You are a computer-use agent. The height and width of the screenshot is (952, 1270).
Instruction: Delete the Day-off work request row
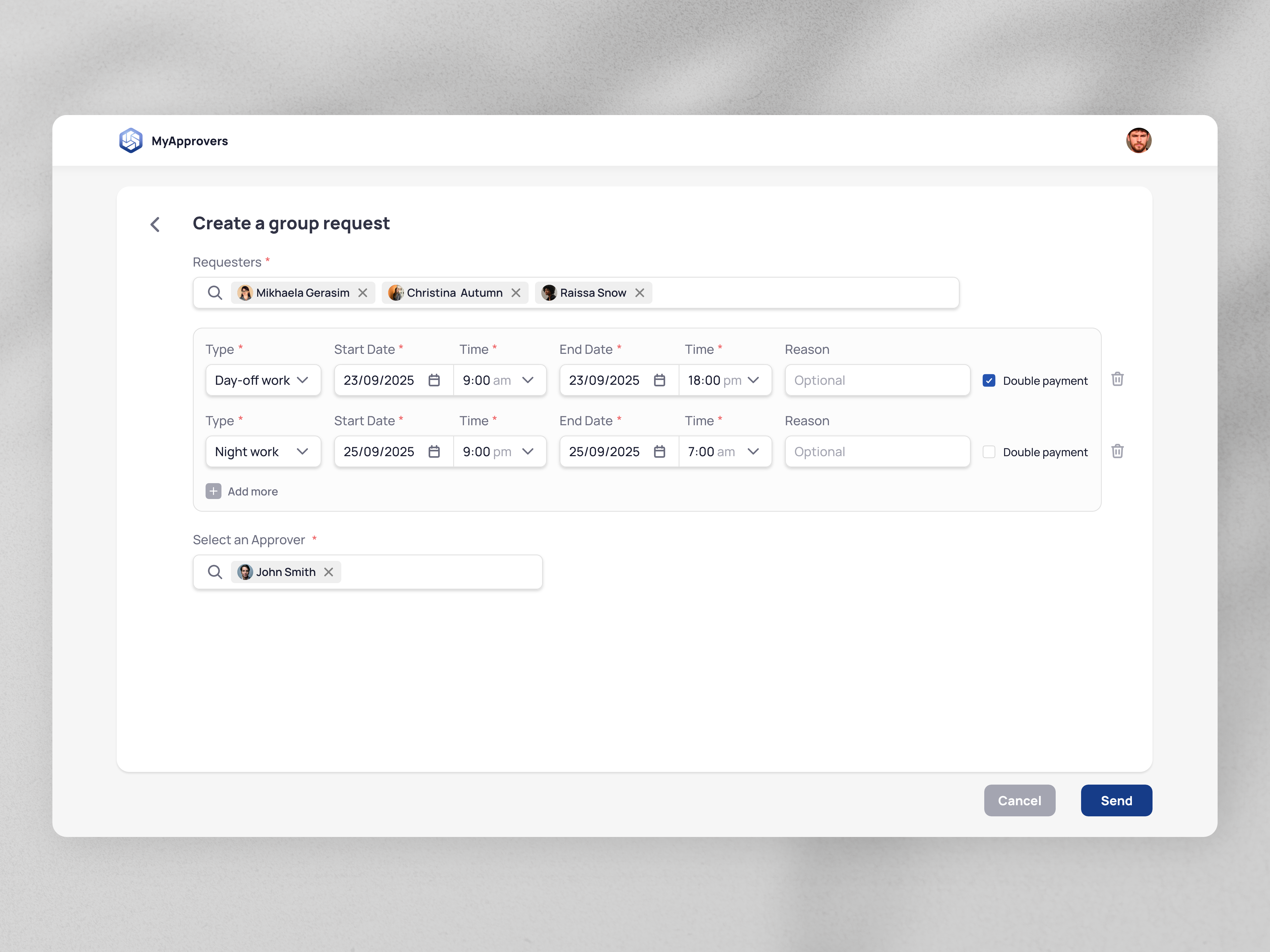click(x=1117, y=379)
